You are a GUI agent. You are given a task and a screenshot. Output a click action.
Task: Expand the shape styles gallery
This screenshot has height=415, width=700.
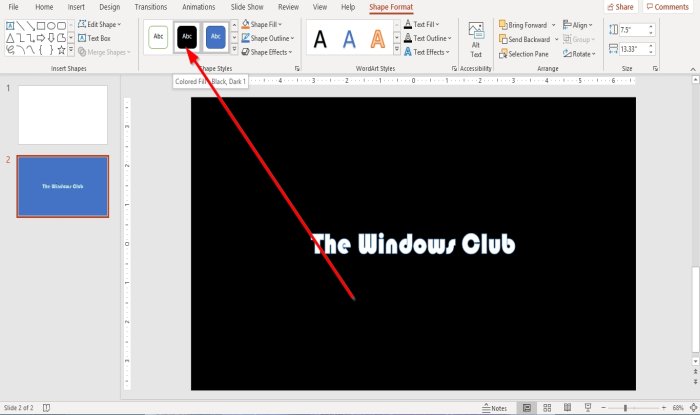pos(234,49)
